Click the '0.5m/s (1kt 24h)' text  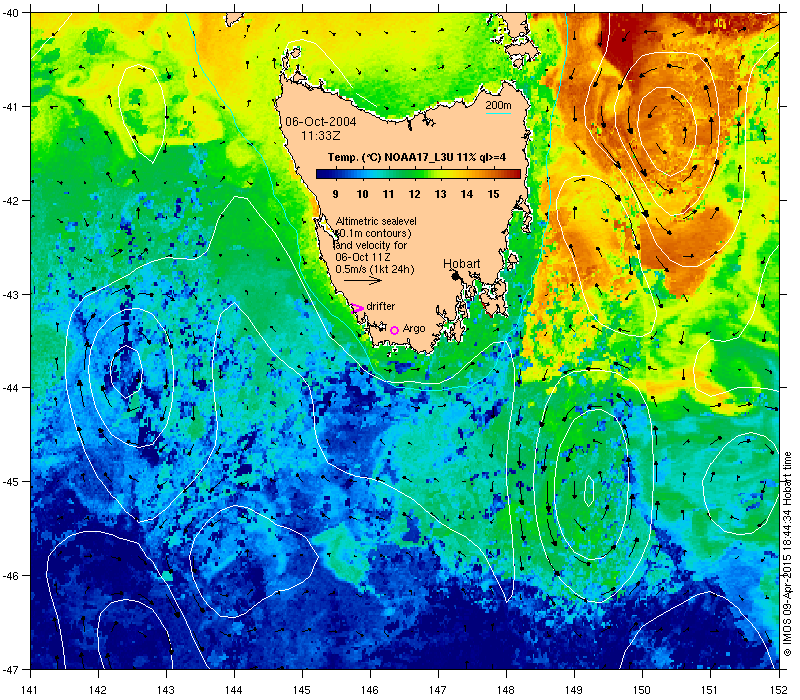pyautogui.click(x=375, y=269)
